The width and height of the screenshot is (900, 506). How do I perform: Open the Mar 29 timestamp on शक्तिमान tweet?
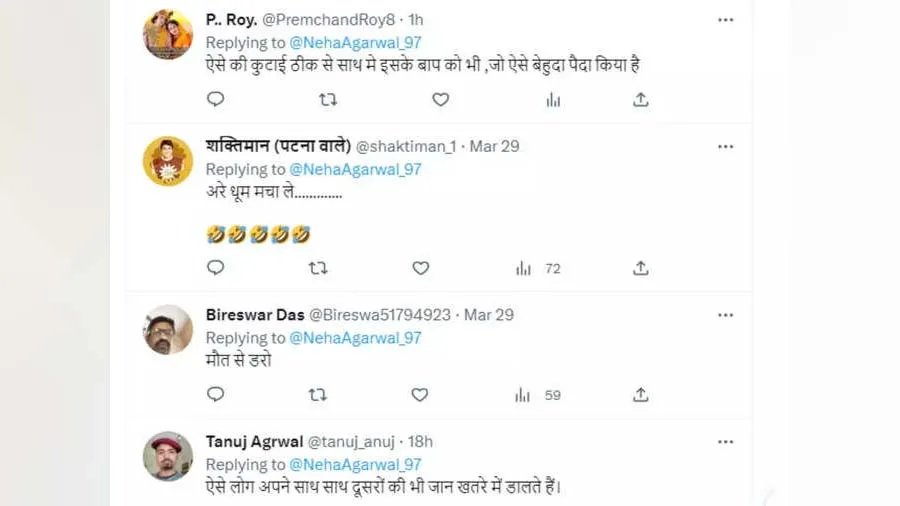pyautogui.click(x=494, y=146)
